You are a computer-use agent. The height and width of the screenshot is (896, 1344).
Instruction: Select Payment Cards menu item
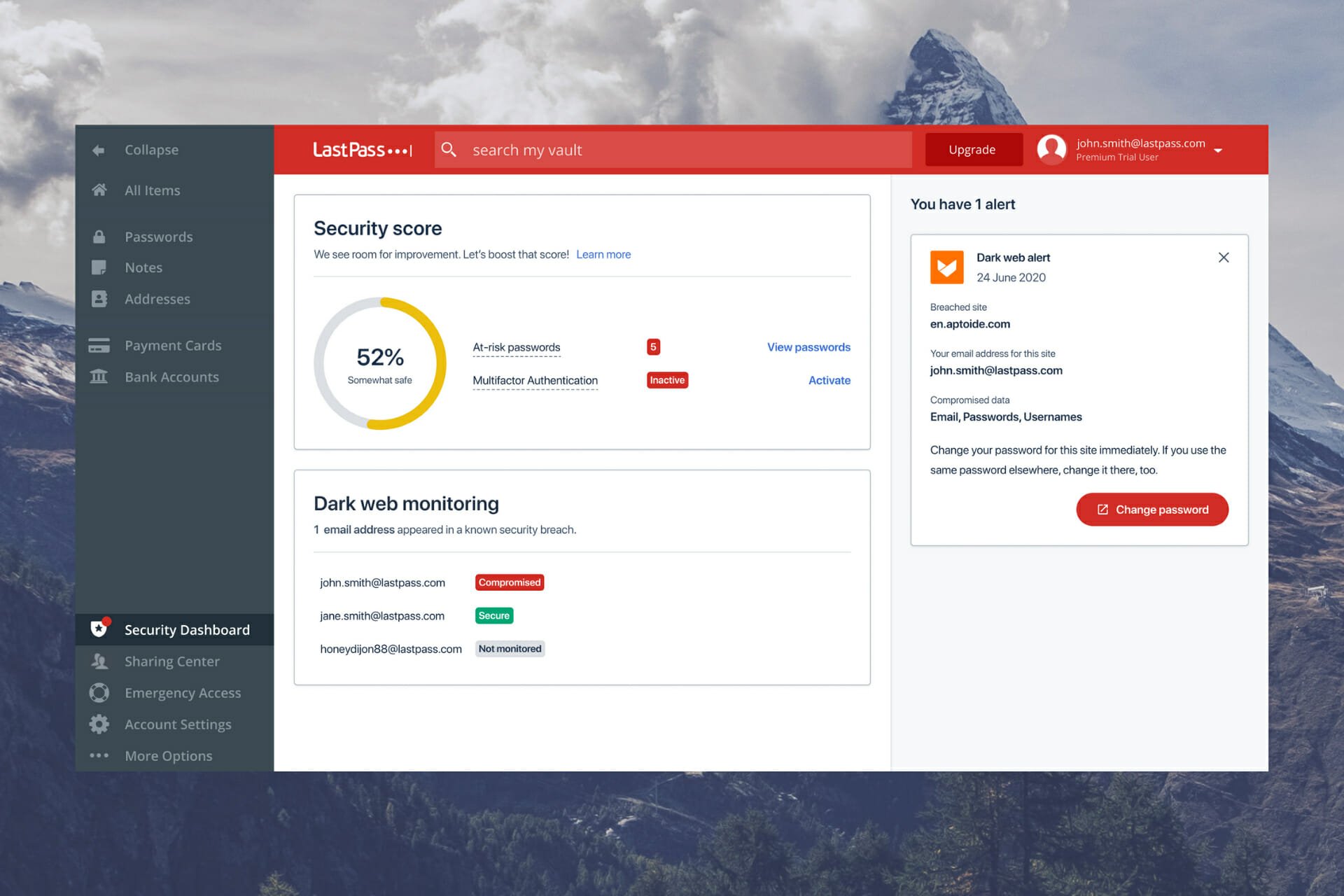tap(173, 345)
